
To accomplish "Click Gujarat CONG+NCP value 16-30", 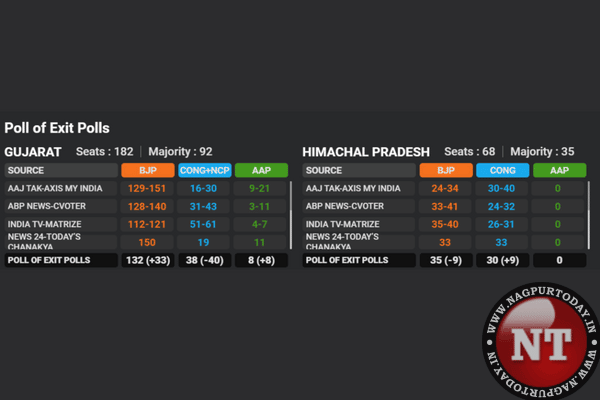I will (x=203, y=188).
